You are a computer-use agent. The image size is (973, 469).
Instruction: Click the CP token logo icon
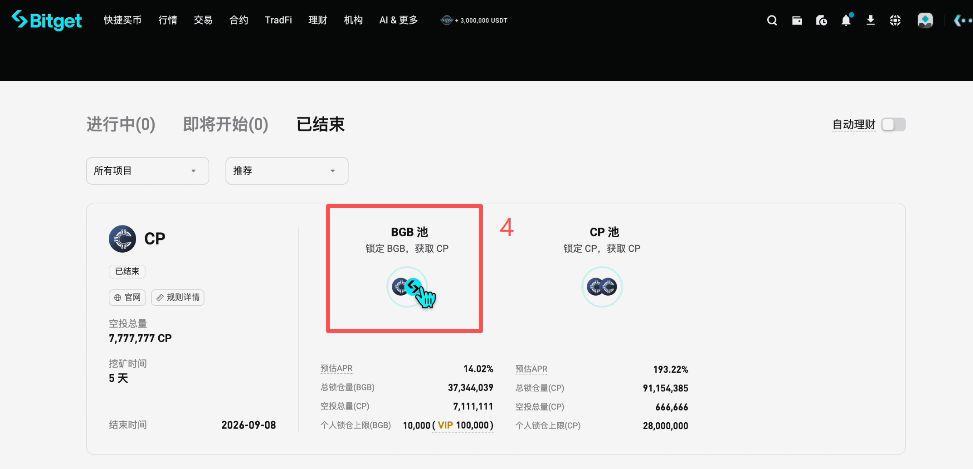point(122,239)
